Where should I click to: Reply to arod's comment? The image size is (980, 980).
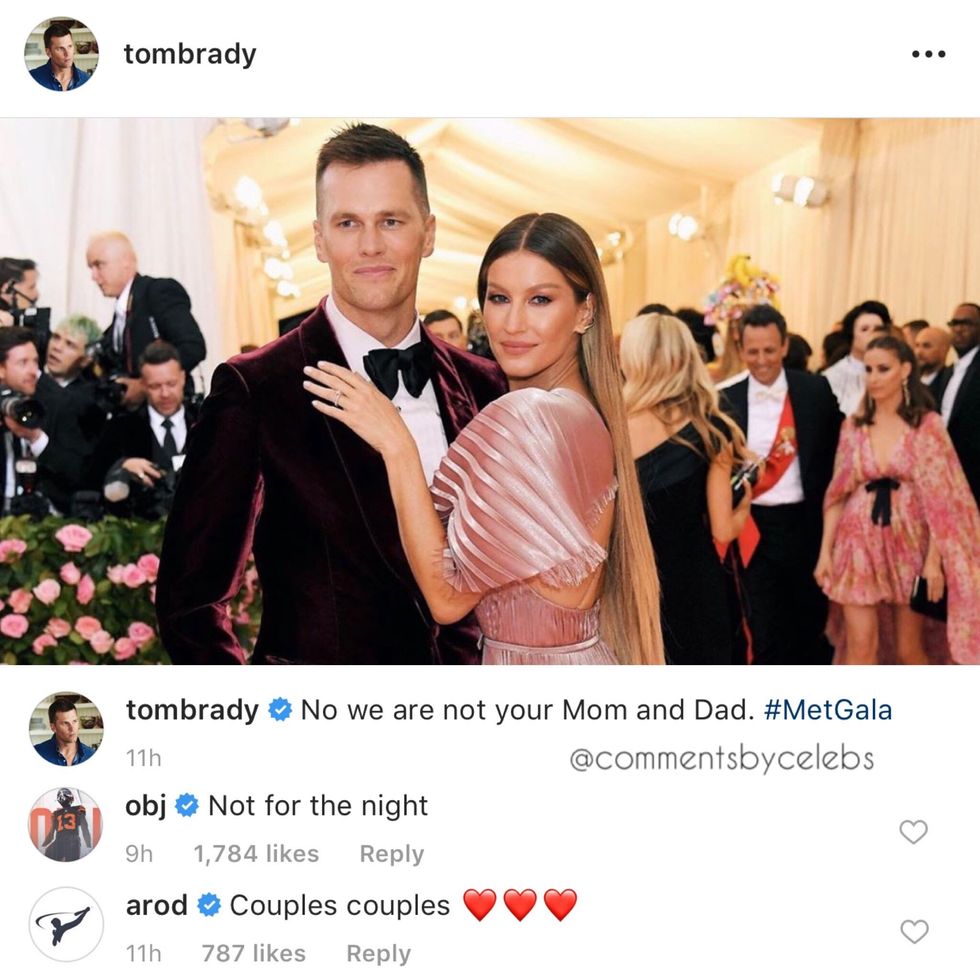[379, 953]
